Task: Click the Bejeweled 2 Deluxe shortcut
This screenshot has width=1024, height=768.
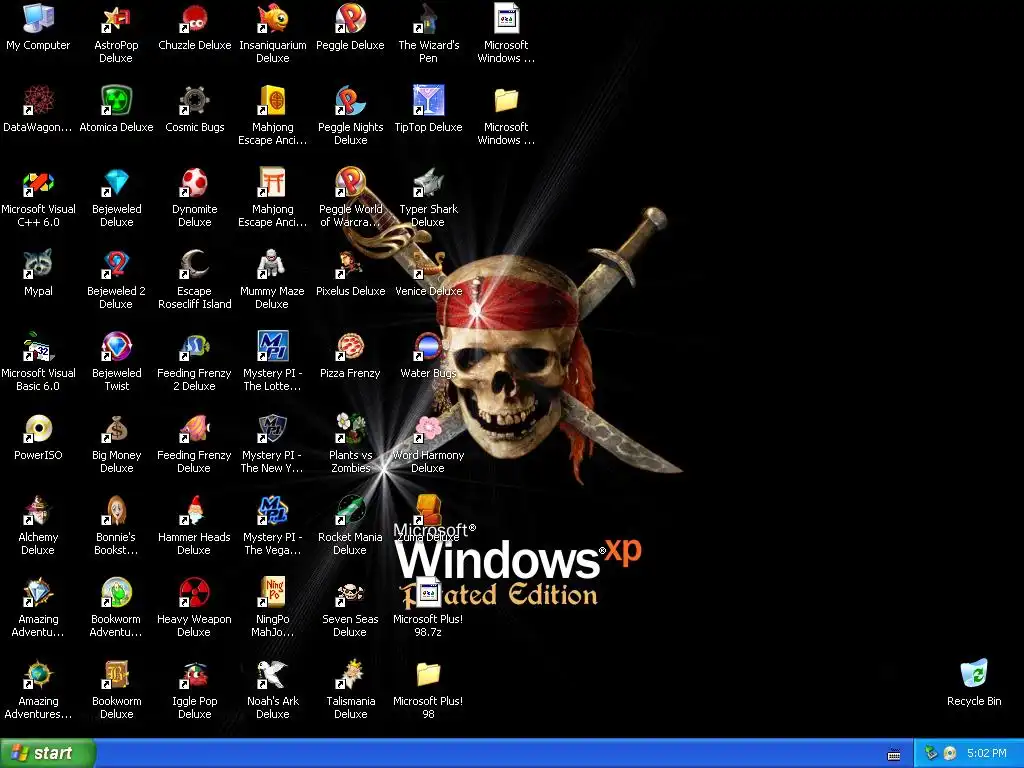Action: (116, 264)
